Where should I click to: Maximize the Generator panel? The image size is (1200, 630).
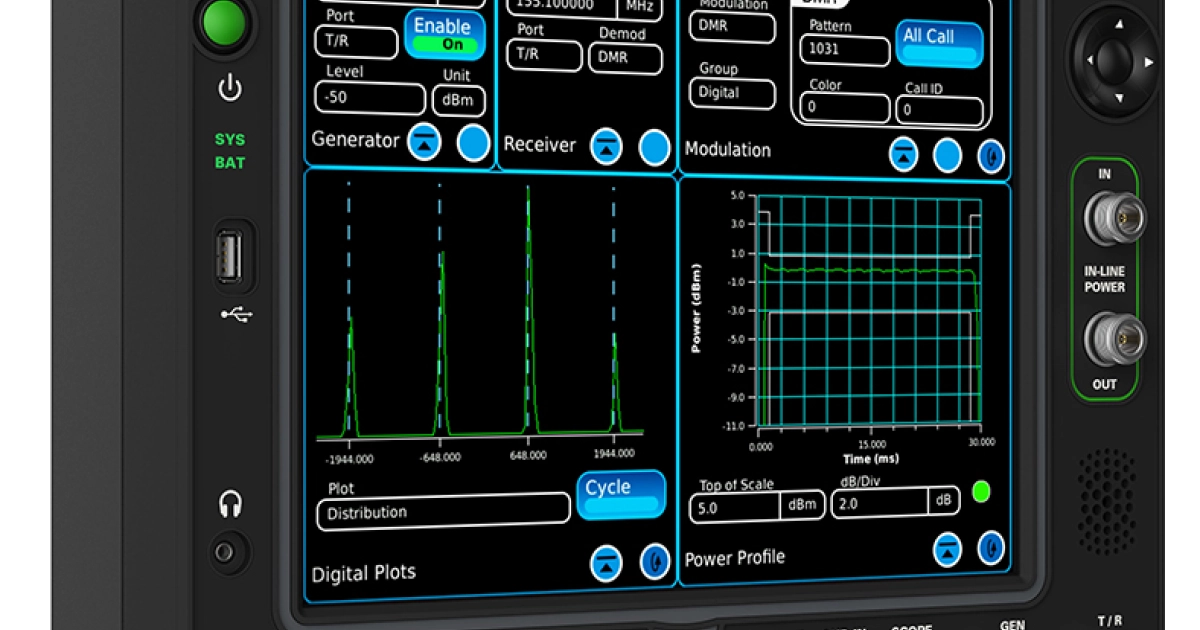click(x=425, y=142)
